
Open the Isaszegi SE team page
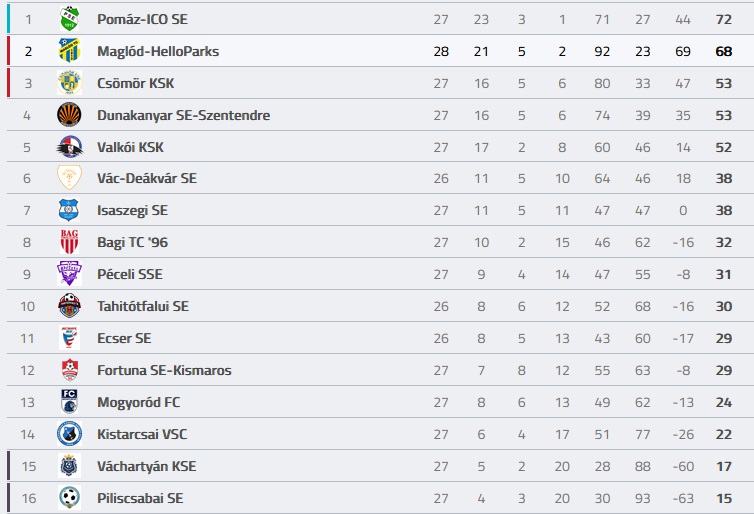pyautogui.click(x=132, y=211)
